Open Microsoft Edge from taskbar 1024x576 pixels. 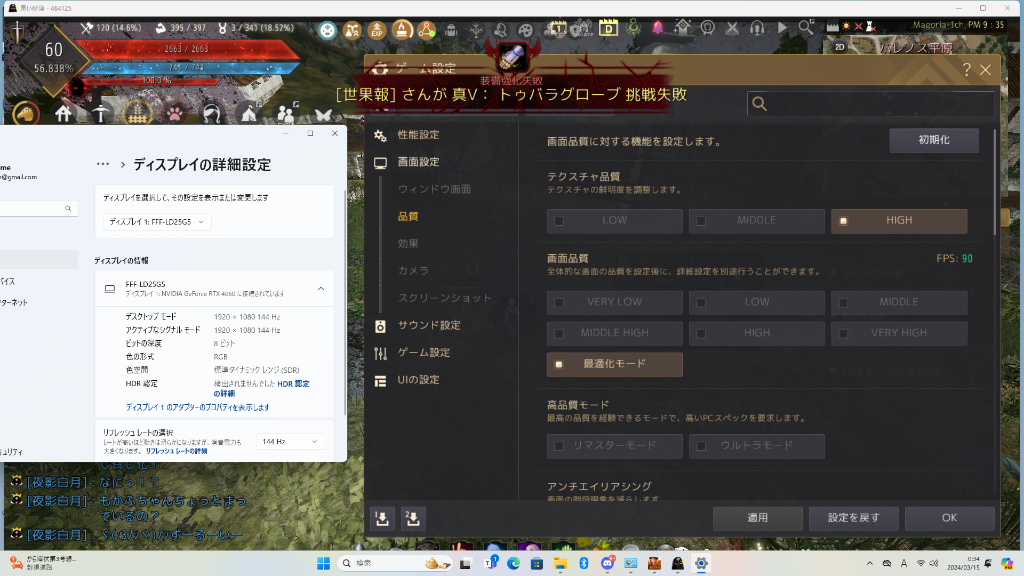pos(513,564)
